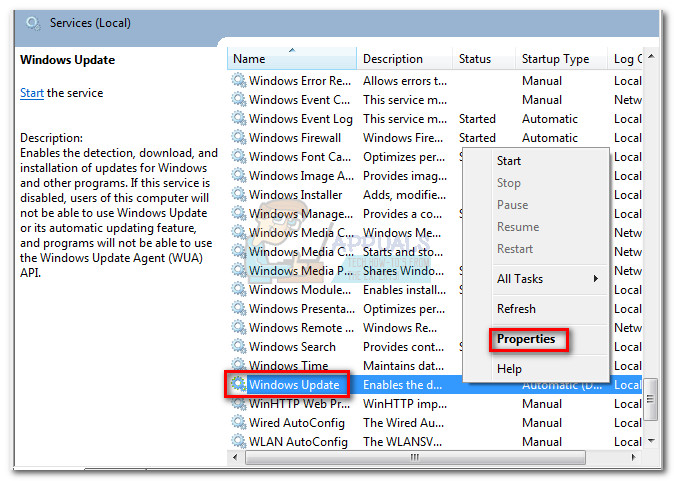The width and height of the screenshot is (674, 481).
Task: Click gear icon beside Windows Management row
Action: 239,213
